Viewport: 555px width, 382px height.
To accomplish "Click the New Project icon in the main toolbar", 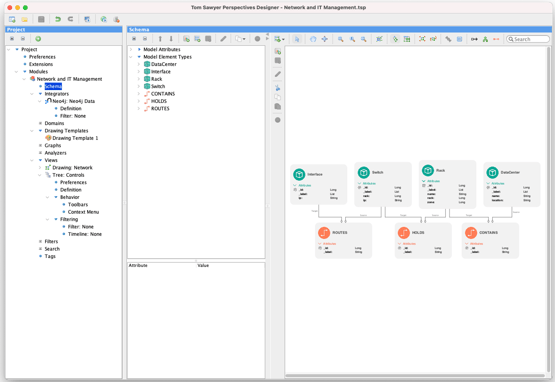I will point(12,19).
